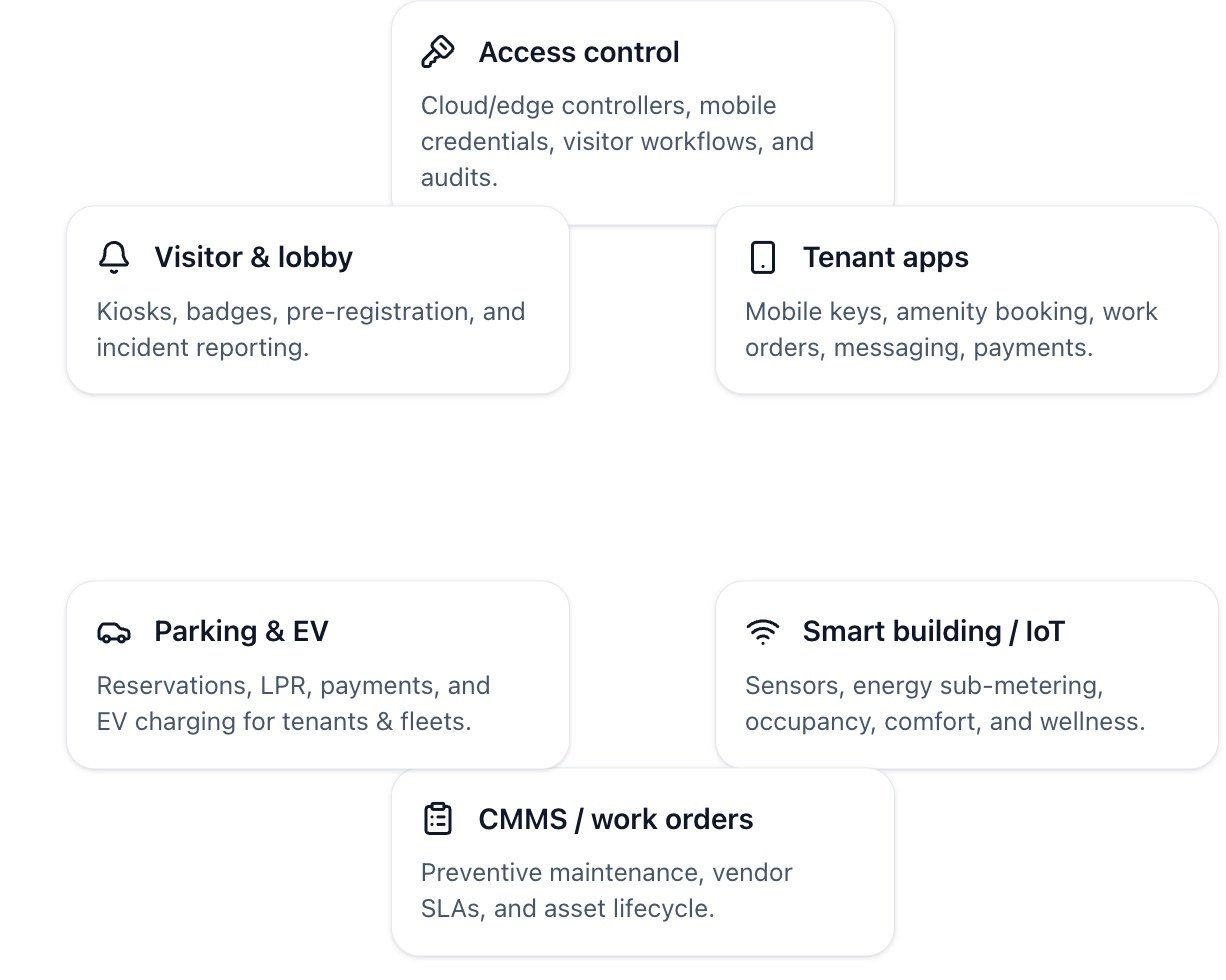Click the key icon beside Access control

438,52
